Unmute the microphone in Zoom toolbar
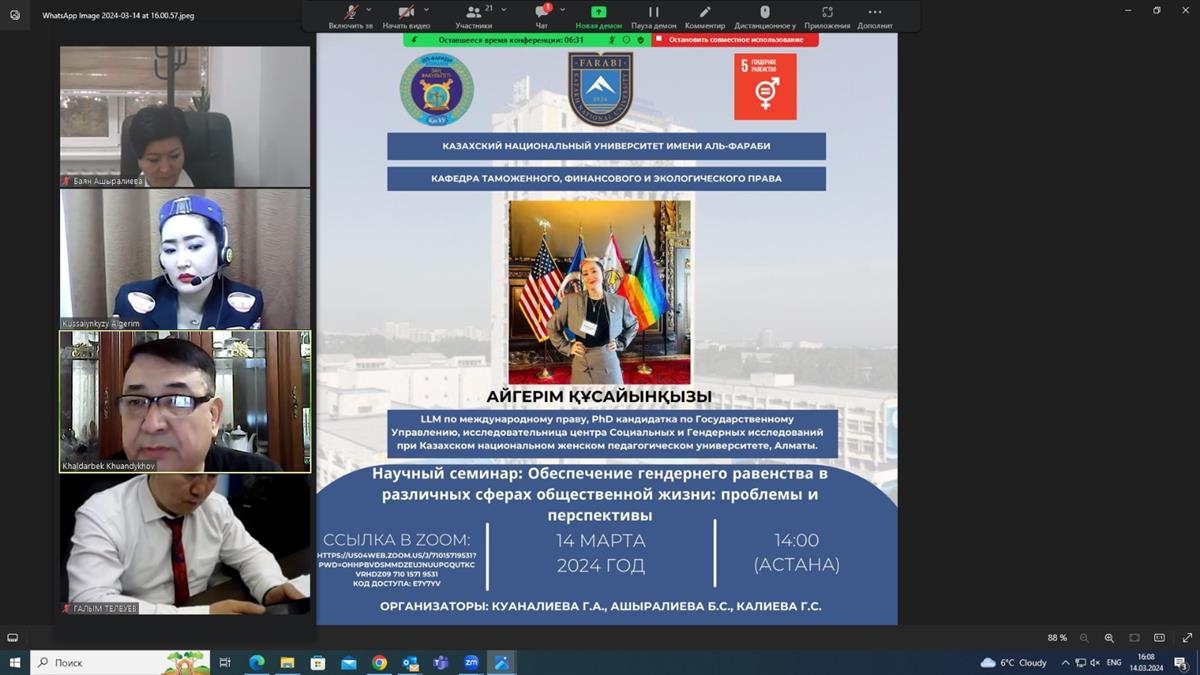This screenshot has width=1200, height=675. 351,16
